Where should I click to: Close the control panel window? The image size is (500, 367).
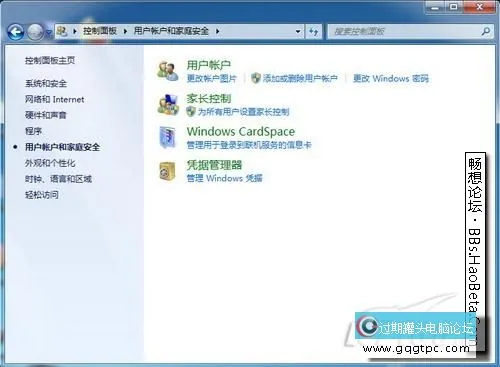click(479, 7)
